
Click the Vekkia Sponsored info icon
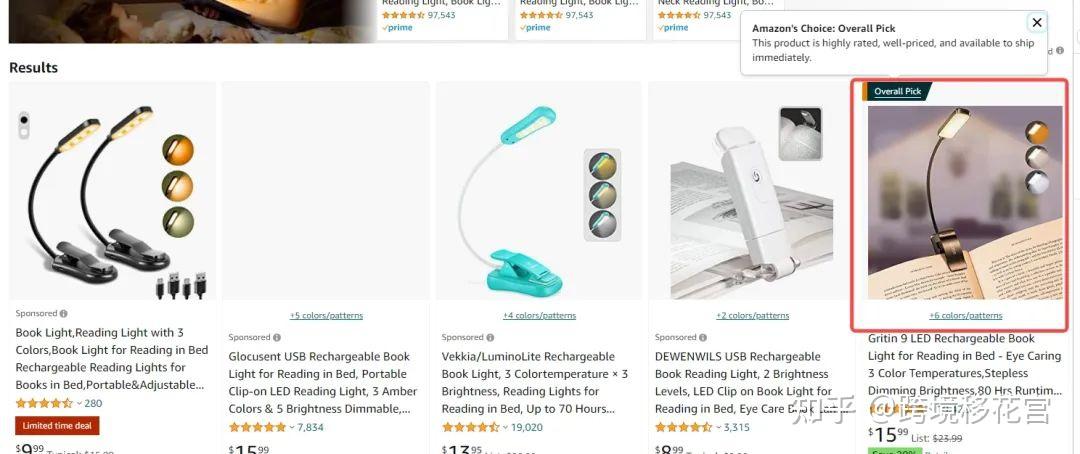490,338
